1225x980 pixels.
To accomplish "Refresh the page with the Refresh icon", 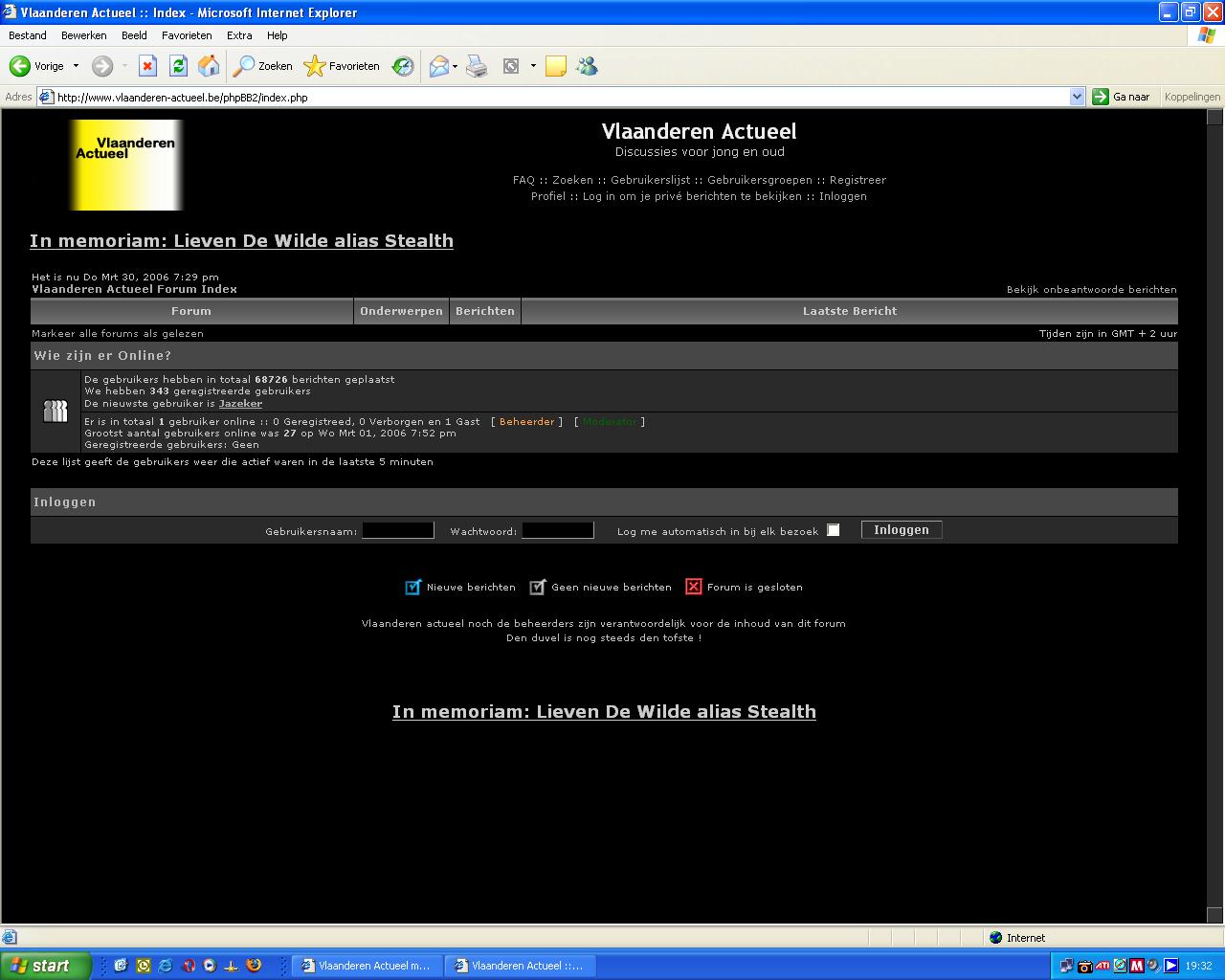I will point(178,66).
